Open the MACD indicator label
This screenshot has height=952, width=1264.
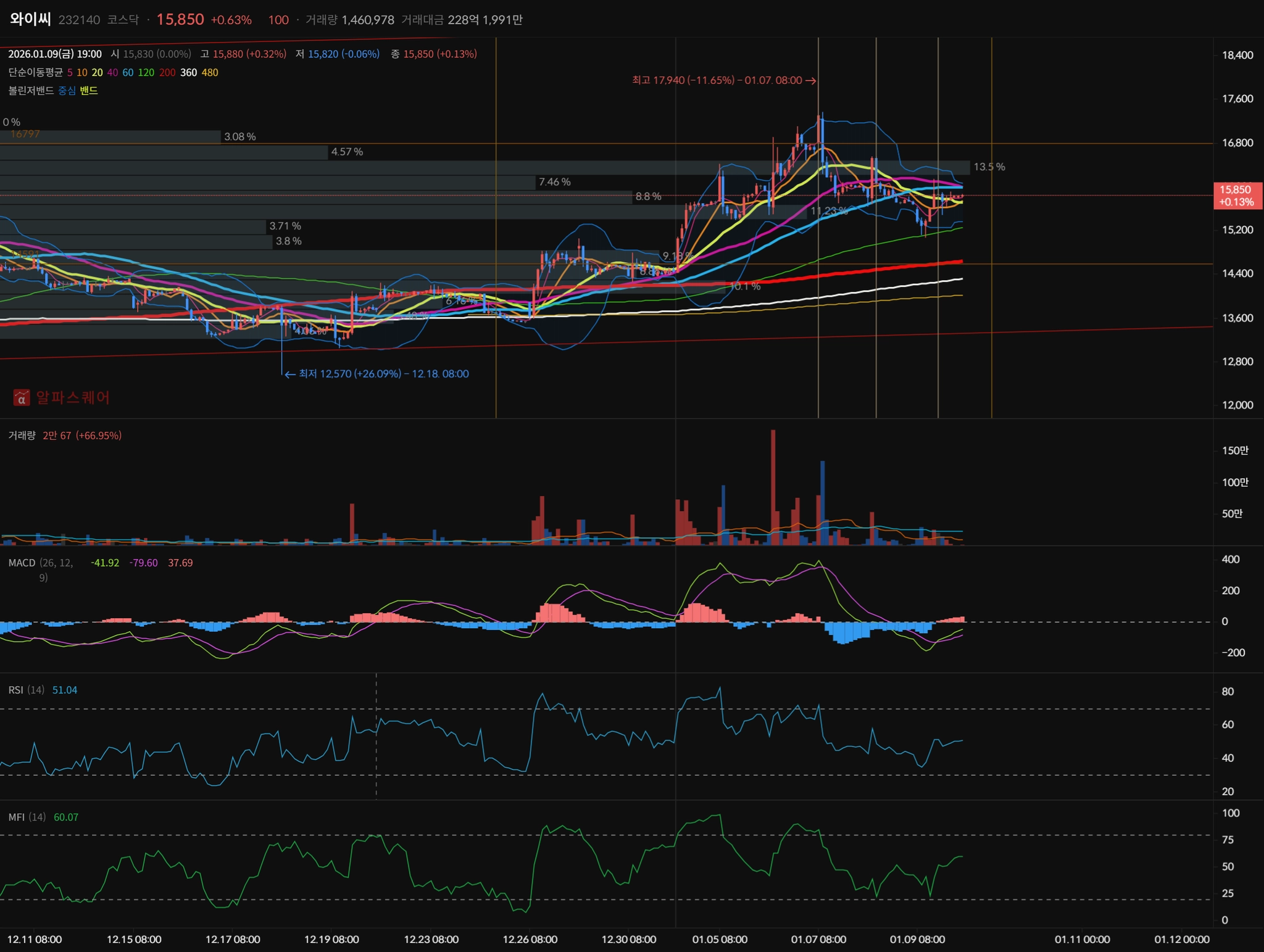tap(22, 563)
